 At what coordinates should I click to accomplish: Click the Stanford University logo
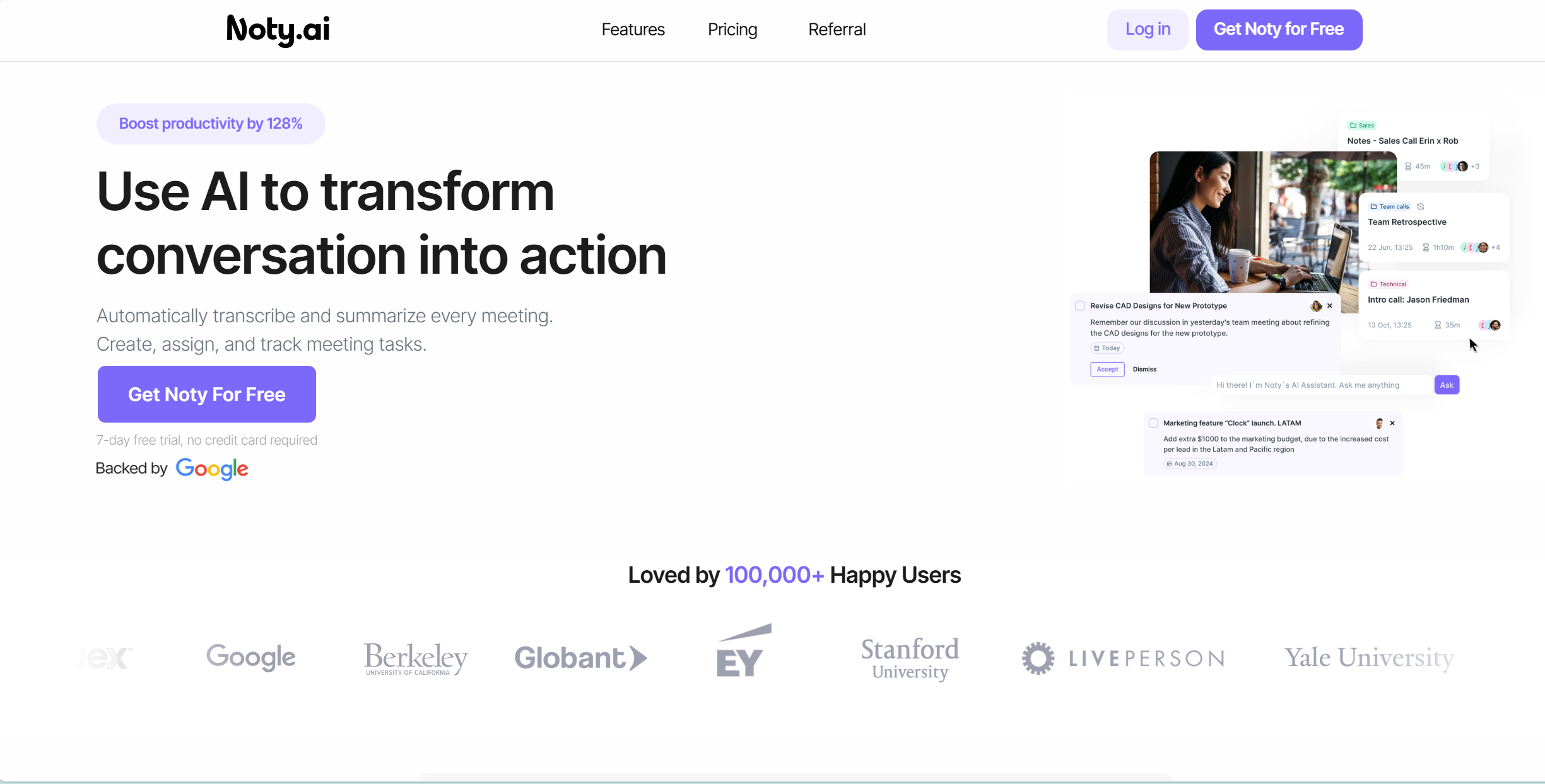click(x=910, y=659)
